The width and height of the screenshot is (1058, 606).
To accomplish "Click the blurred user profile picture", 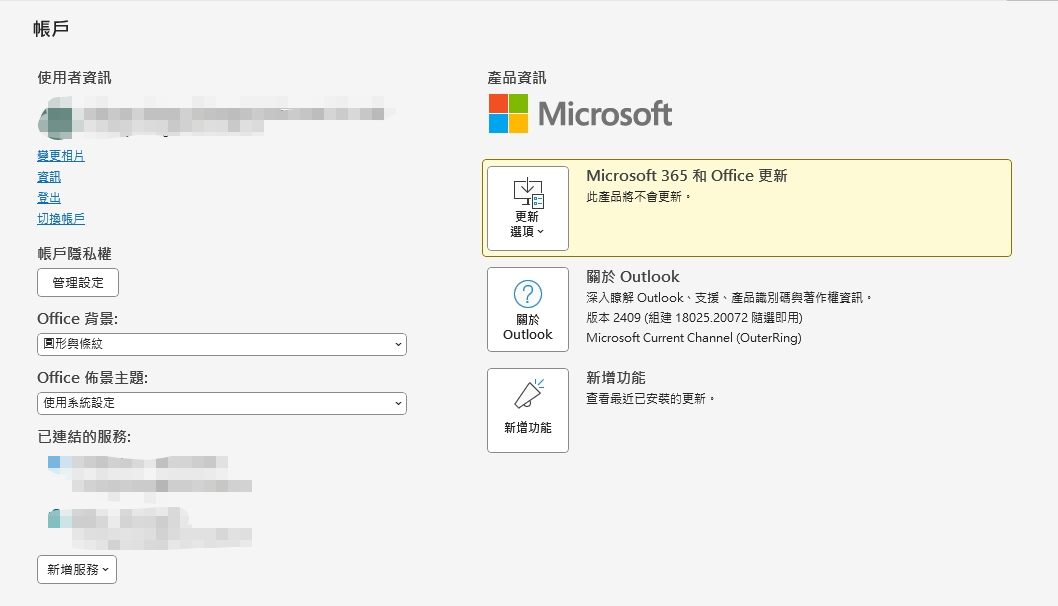I will pyautogui.click(x=55, y=117).
